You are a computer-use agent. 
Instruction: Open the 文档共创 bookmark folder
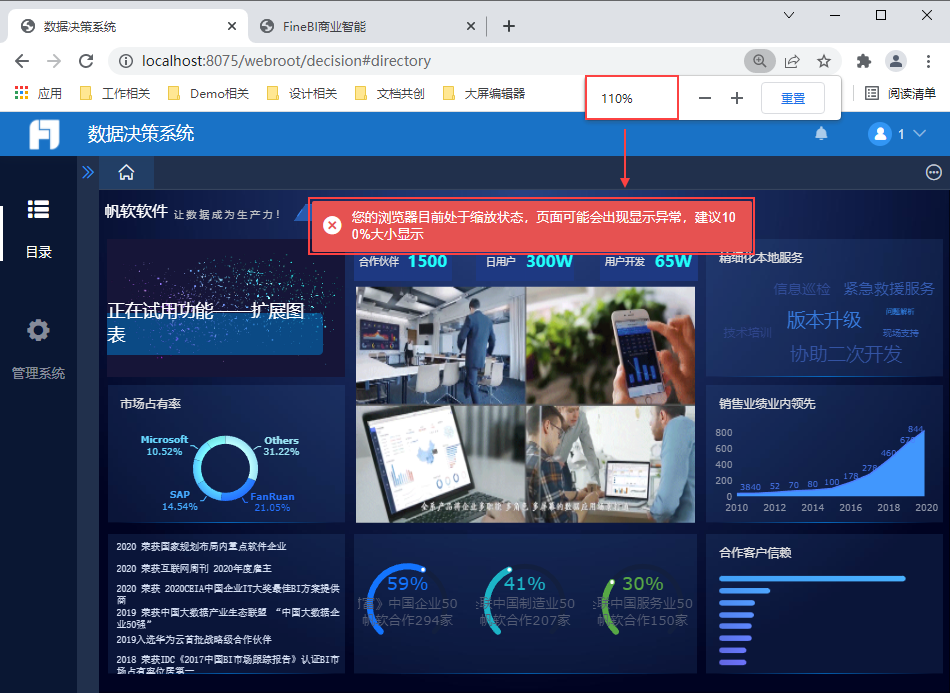[x=390, y=93]
